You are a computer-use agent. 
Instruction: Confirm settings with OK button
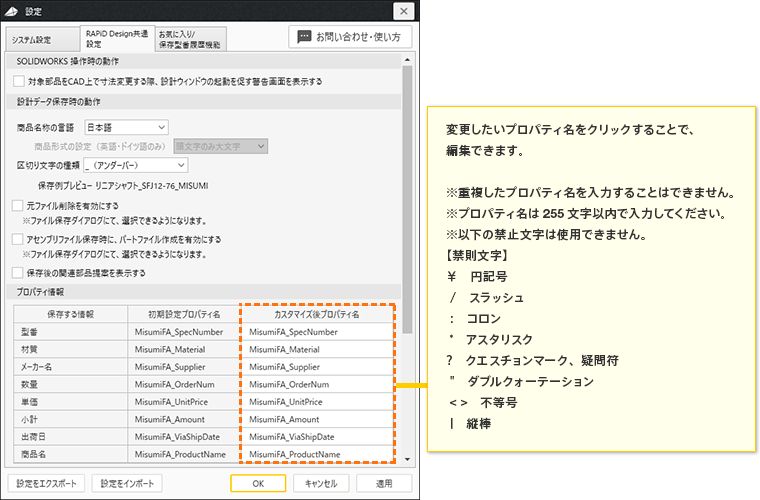[258, 483]
